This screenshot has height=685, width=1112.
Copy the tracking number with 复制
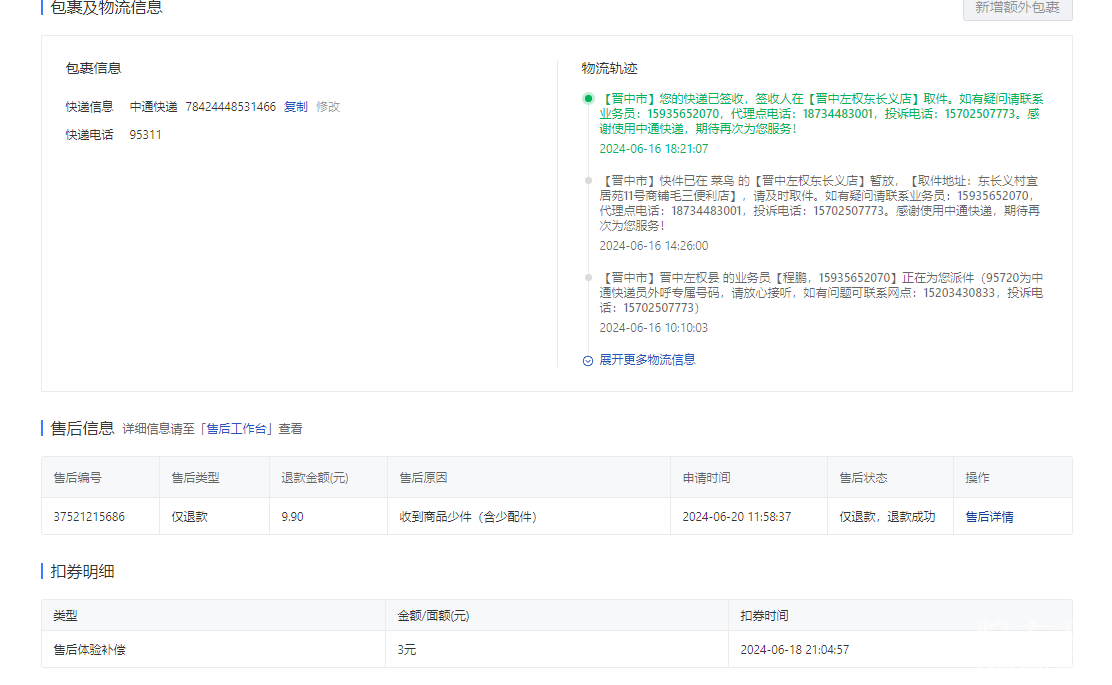click(x=296, y=107)
